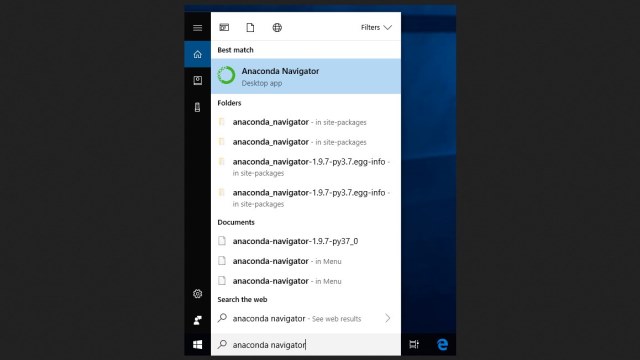Click the magnifier icon in search box
The width and height of the screenshot is (640, 360).
(222, 344)
